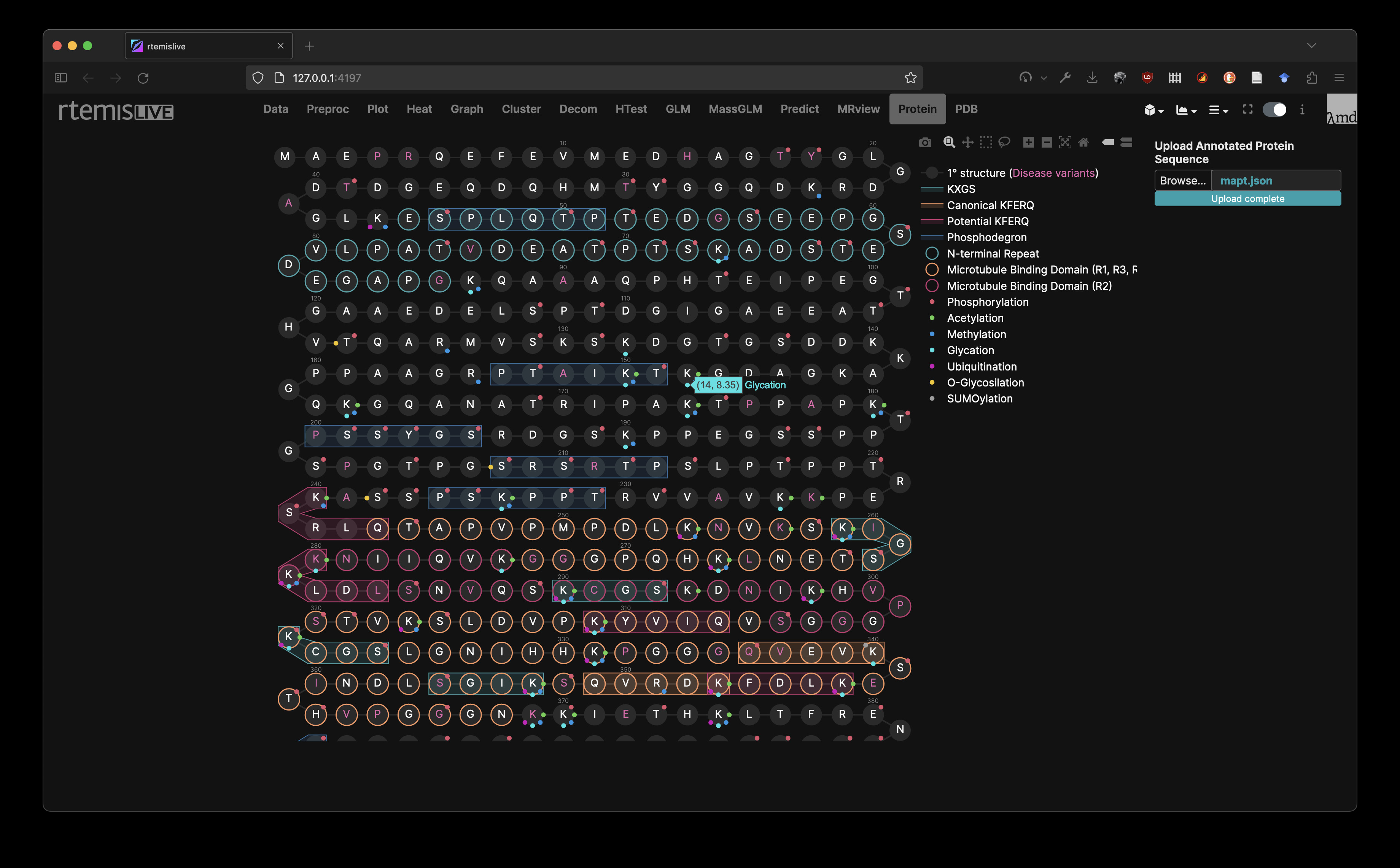Reset axes with home icon
This screenshot has width=1400, height=868.
(1083, 142)
